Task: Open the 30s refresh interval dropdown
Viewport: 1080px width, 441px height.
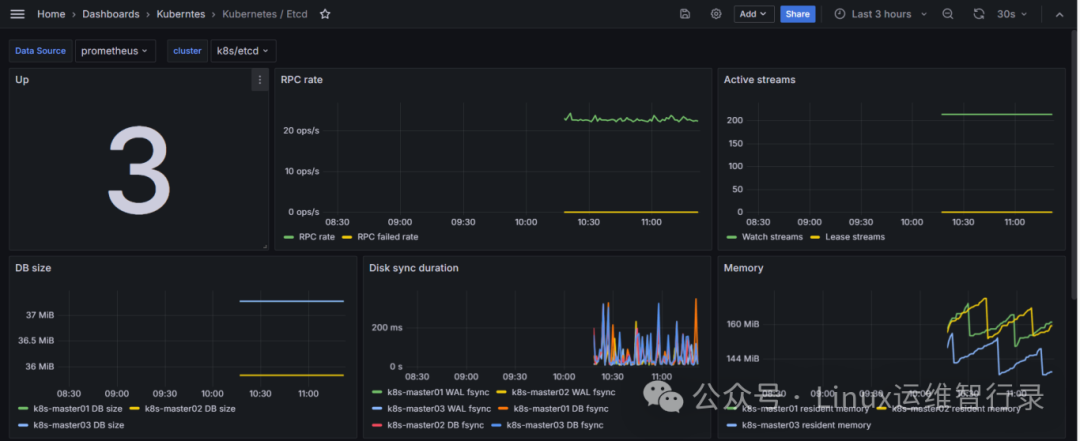Action: point(1012,14)
